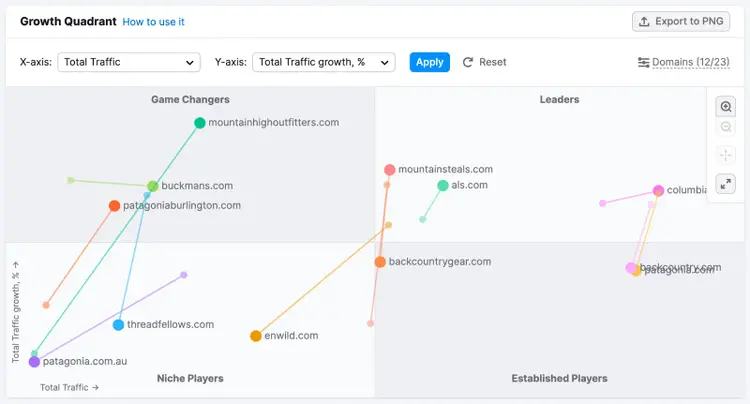
Task: Select the als.com teal dot
Action: click(x=443, y=186)
